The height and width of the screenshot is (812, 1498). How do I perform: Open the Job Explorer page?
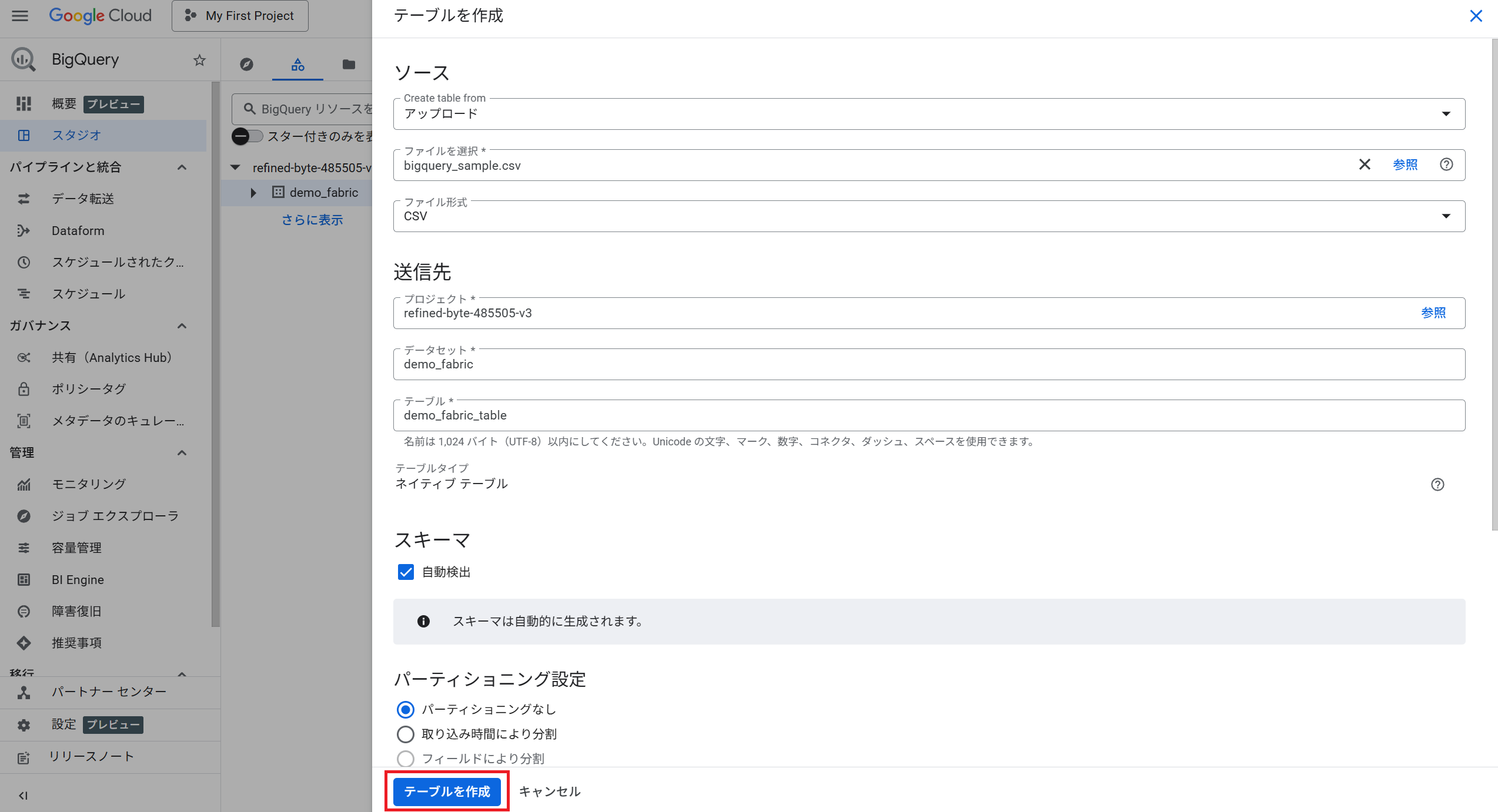pos(115,516)
